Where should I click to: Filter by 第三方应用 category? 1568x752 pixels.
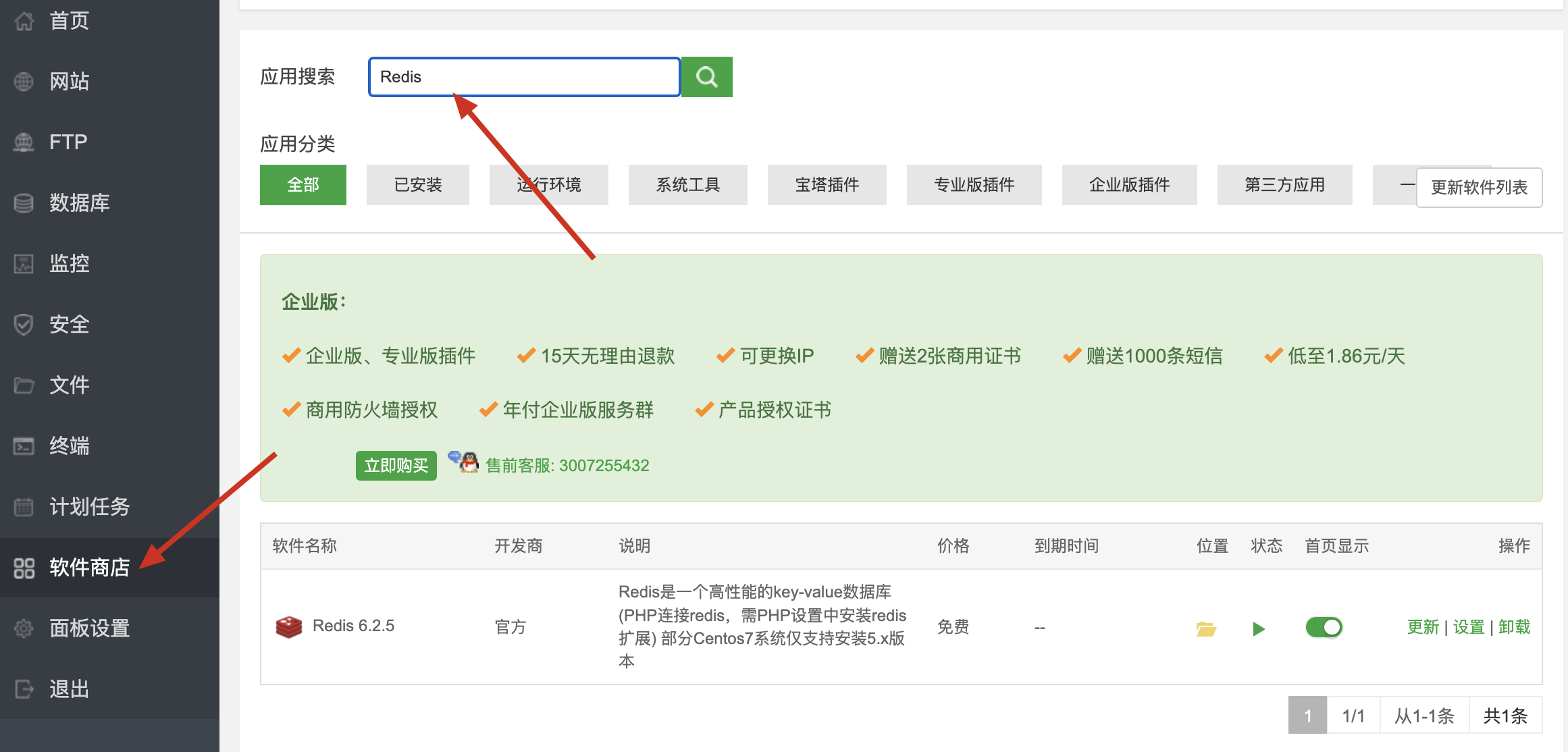click(1284, 185)
